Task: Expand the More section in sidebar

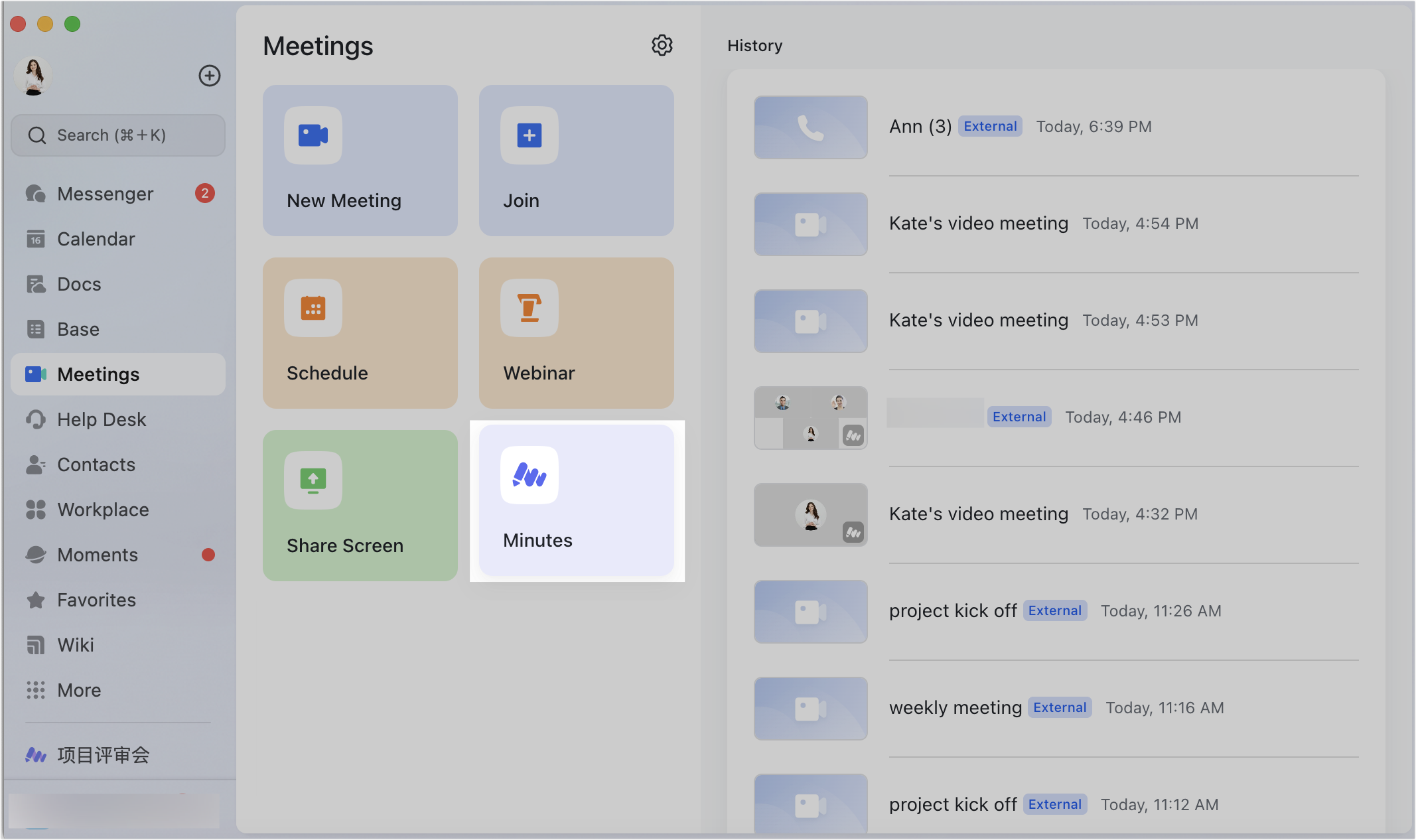Action: click(x=78, y=689)
